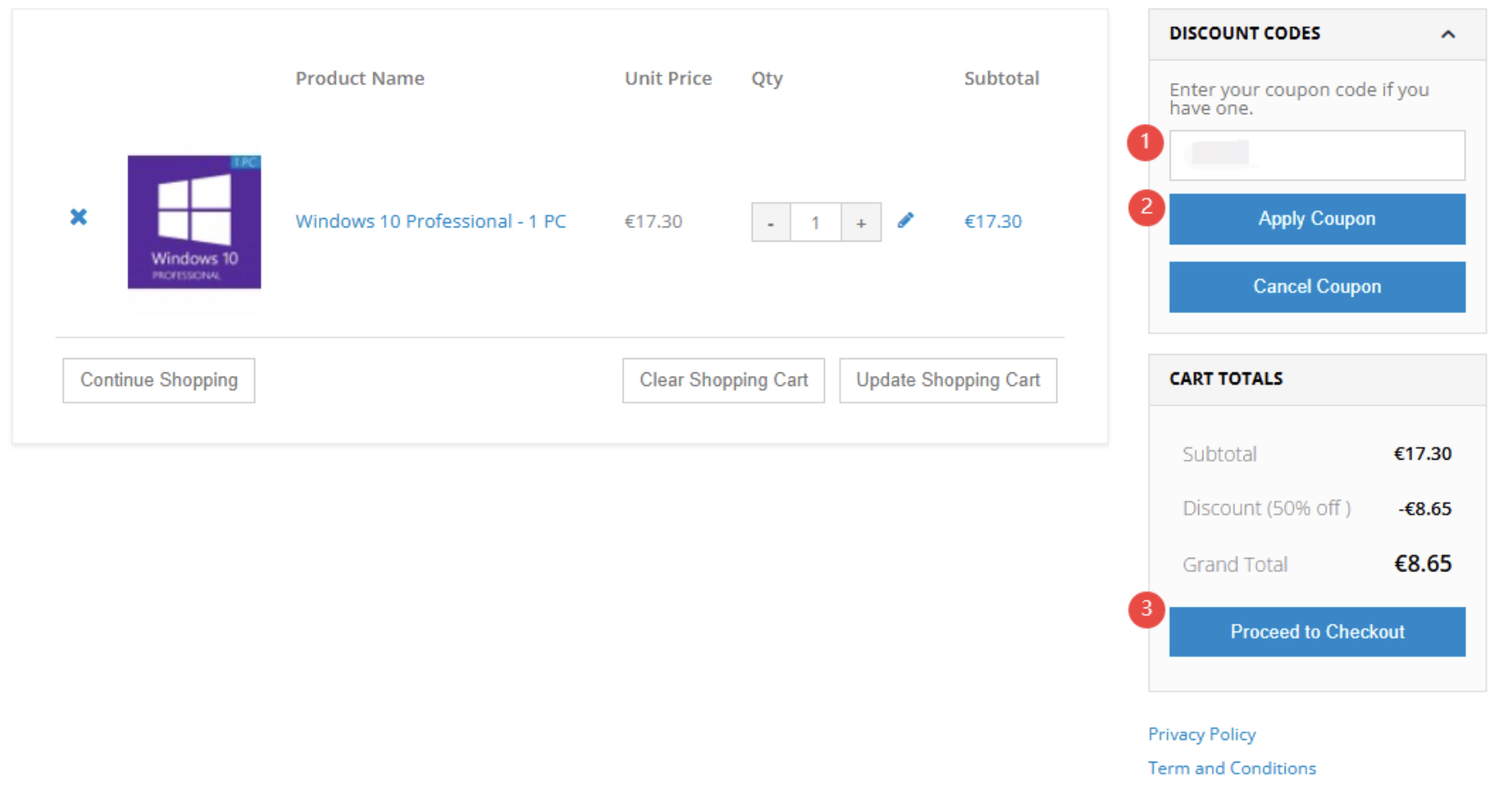Click the Windows 10 Professional product thumbnail
Image resolution: width=1502 pixels, height=812 pixels.
[194, 222]
